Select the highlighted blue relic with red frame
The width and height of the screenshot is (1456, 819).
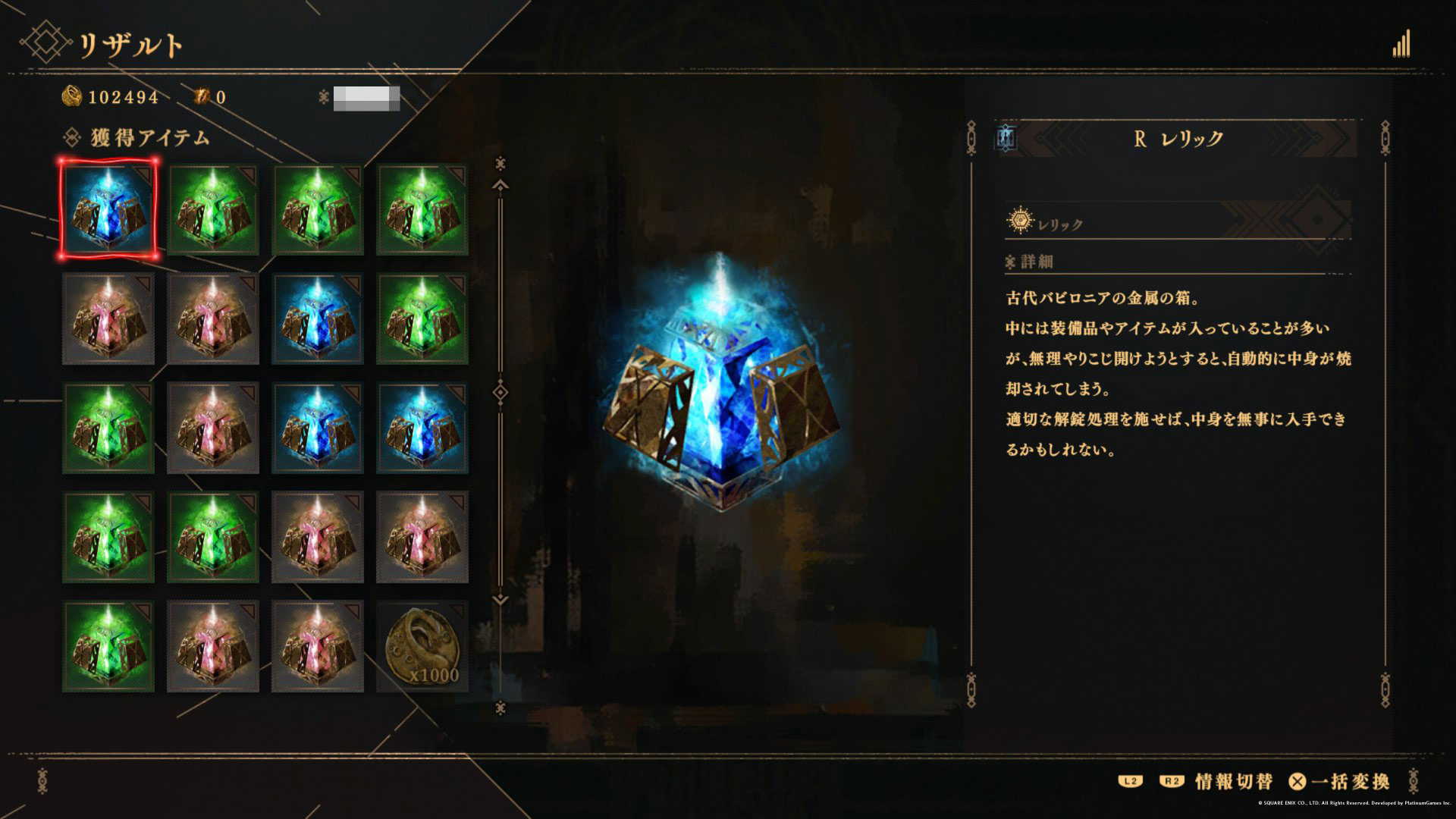coord(108,209)
